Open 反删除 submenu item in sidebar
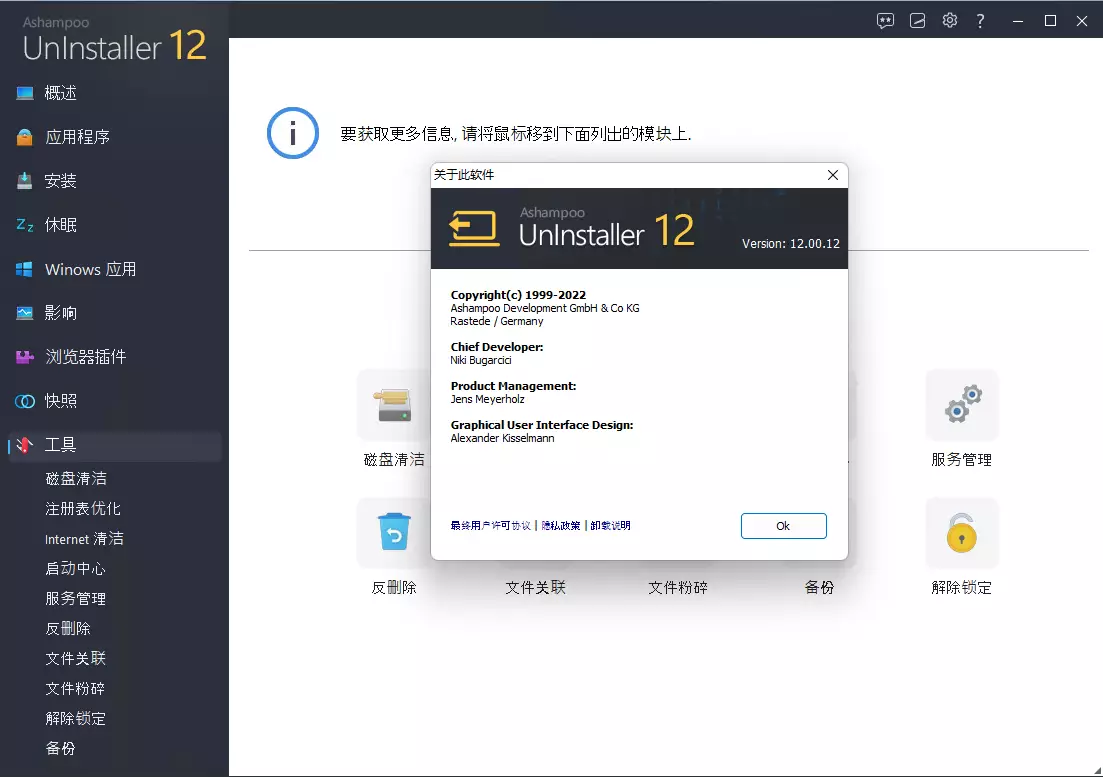Viewport: 1103px width, 777px height. (x=68, y=629)
